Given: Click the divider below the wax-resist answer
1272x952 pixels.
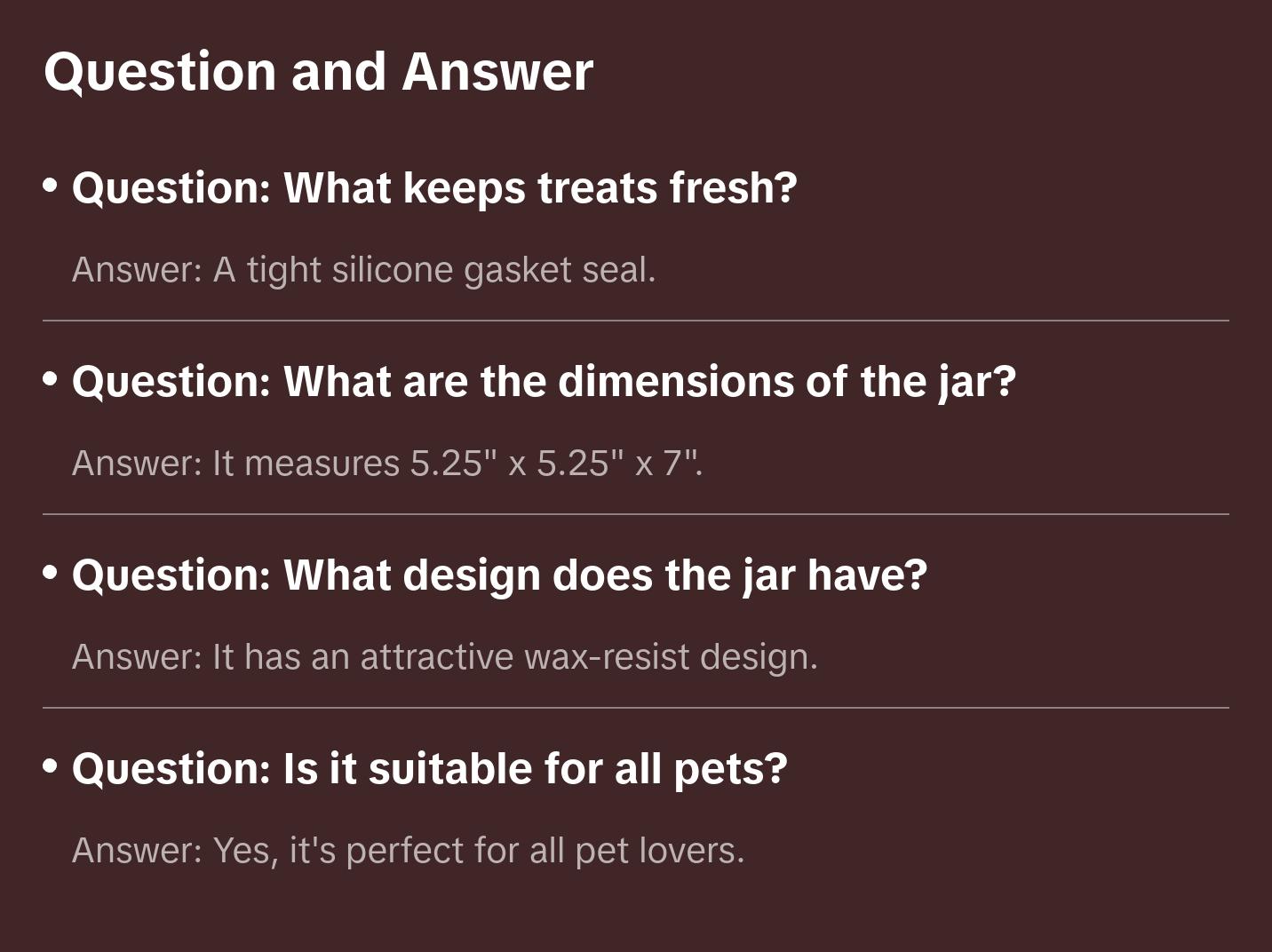Looking at the screenshot, I should coord(636,708).
